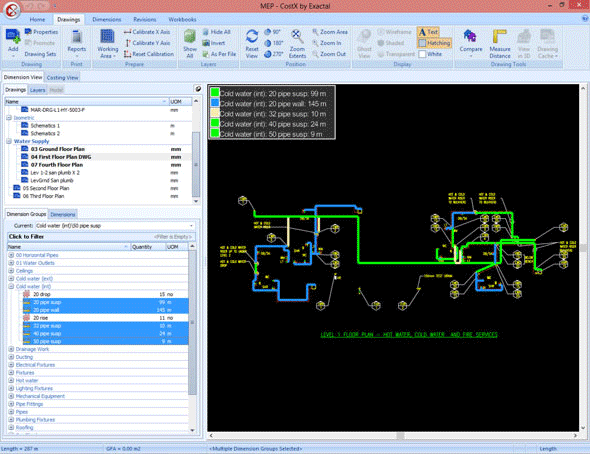Toggle Wireframe display mode
This screenshot has width=590, height=454.
[x=394, y=32]
